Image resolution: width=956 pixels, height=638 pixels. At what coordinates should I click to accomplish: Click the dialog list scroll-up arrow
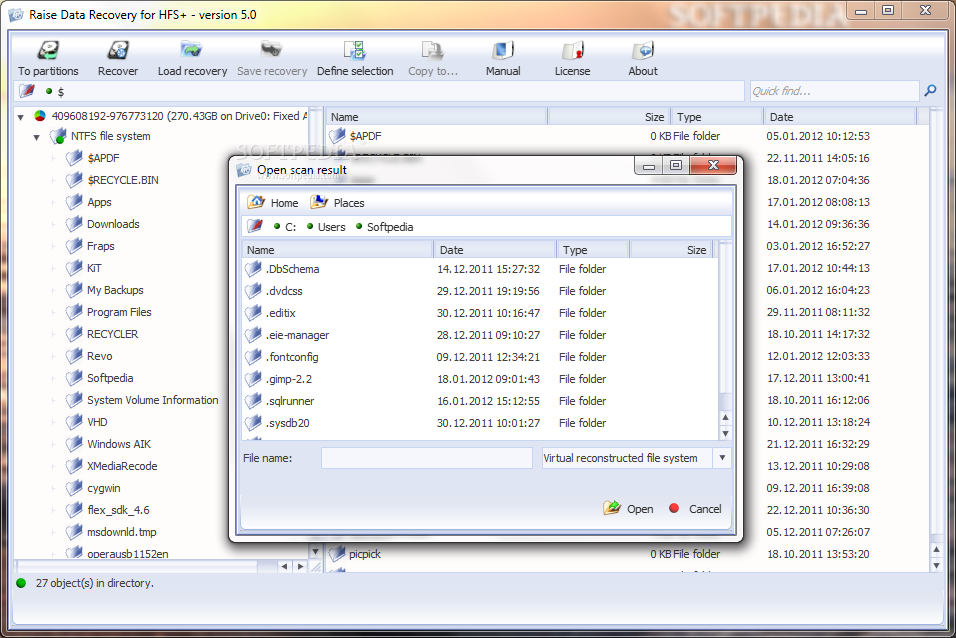click(725, 417)
